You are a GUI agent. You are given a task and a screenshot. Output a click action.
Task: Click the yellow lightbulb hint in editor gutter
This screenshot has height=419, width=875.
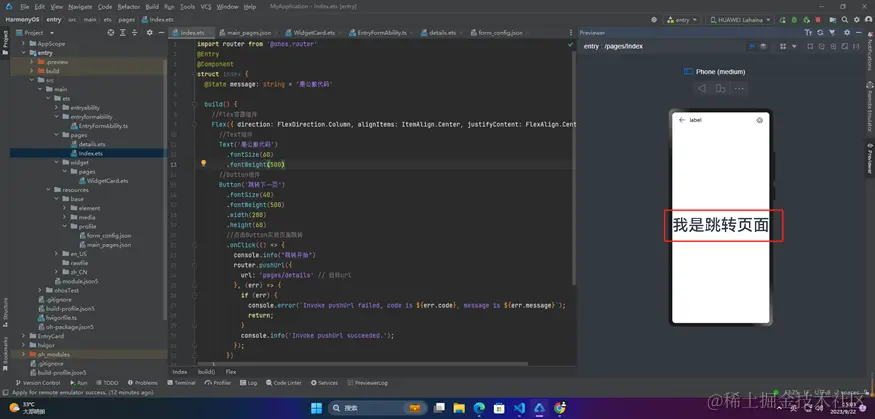coord(204,163)
